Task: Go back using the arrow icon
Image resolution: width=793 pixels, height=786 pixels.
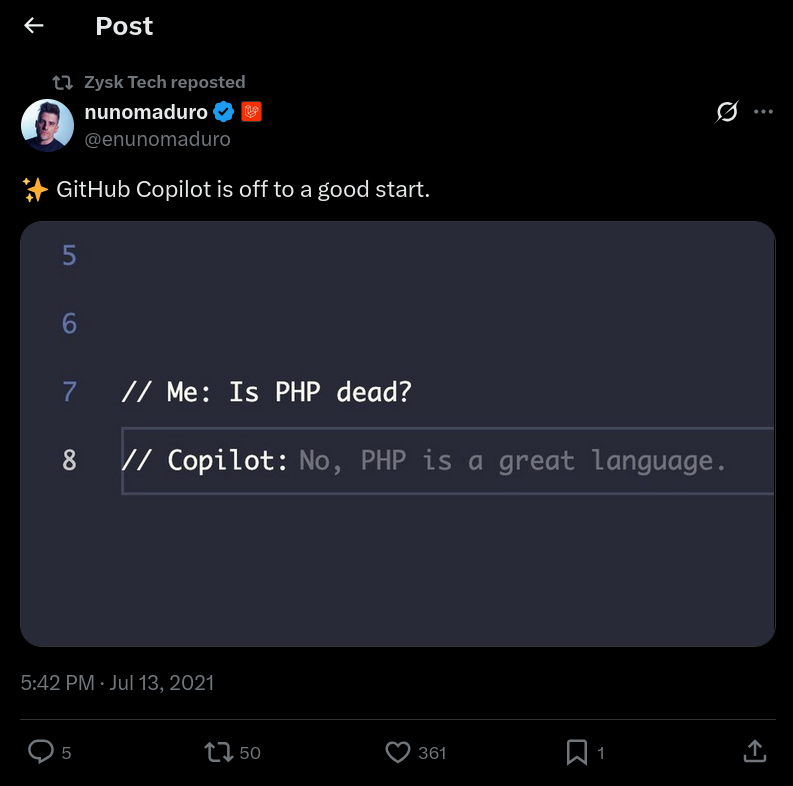Action: 34,26
